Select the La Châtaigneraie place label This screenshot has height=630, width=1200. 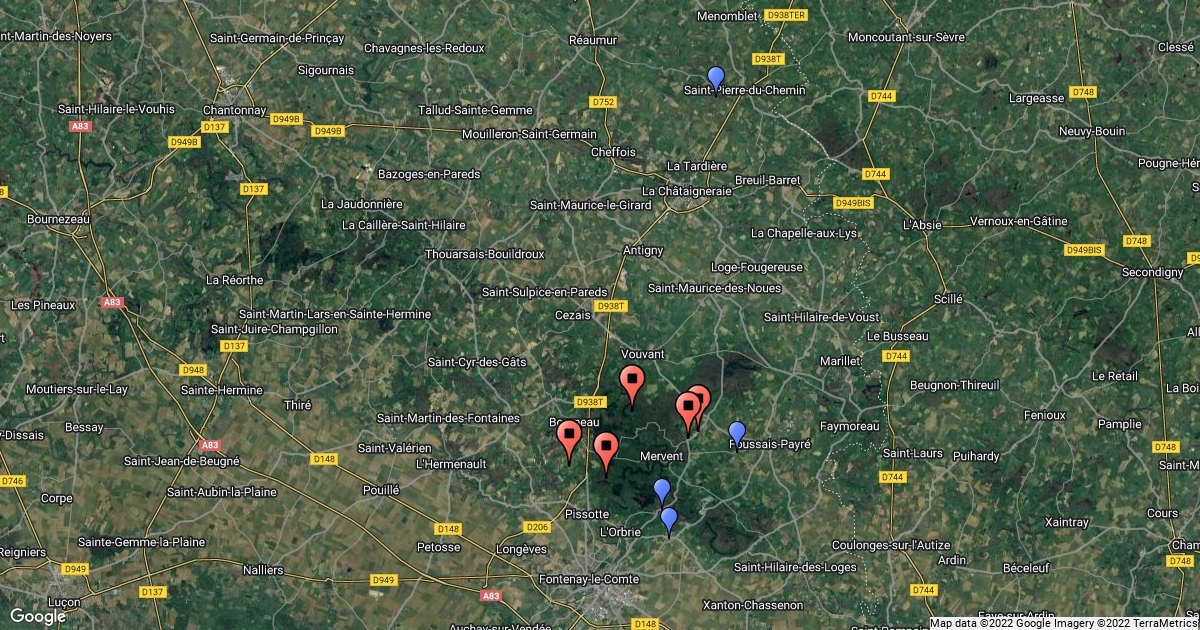pyautogui.click(x=688, y=190)
